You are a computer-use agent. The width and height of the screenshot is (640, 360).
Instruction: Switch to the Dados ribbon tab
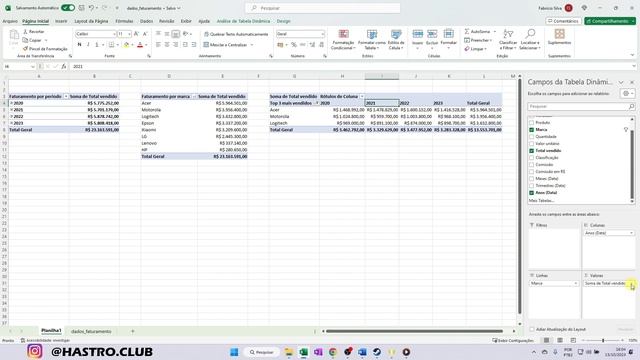pos(146,21)
